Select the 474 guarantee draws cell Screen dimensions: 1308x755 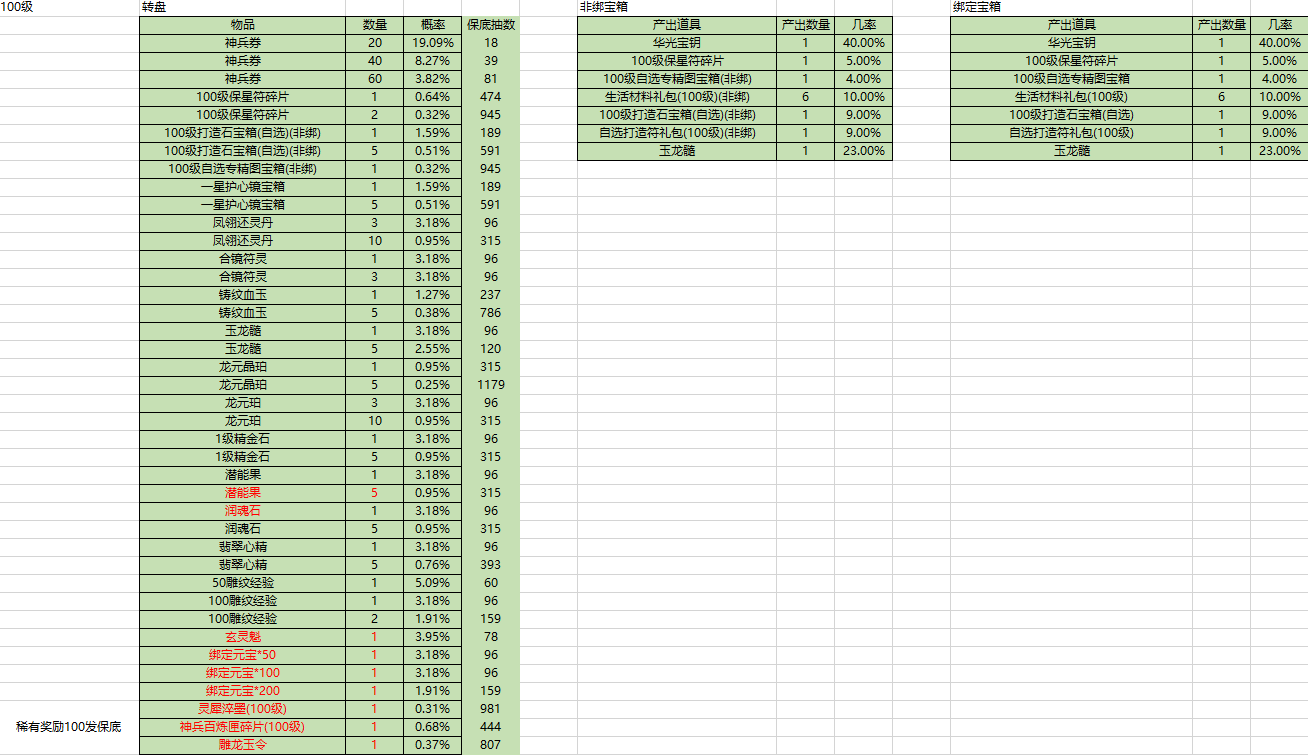490,97
